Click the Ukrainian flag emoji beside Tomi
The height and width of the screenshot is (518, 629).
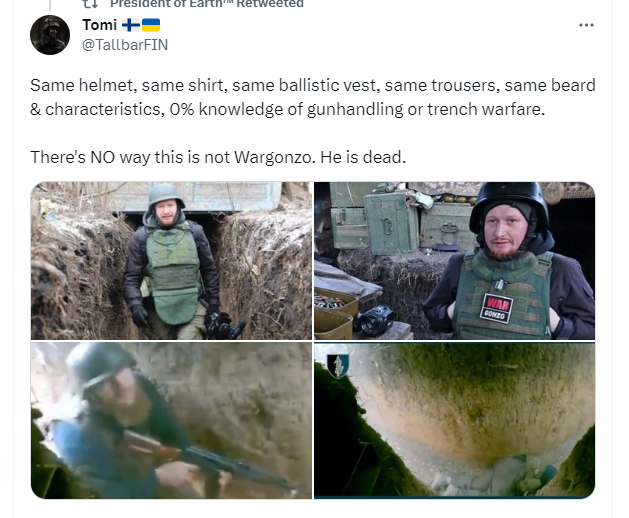pos(151,25)
